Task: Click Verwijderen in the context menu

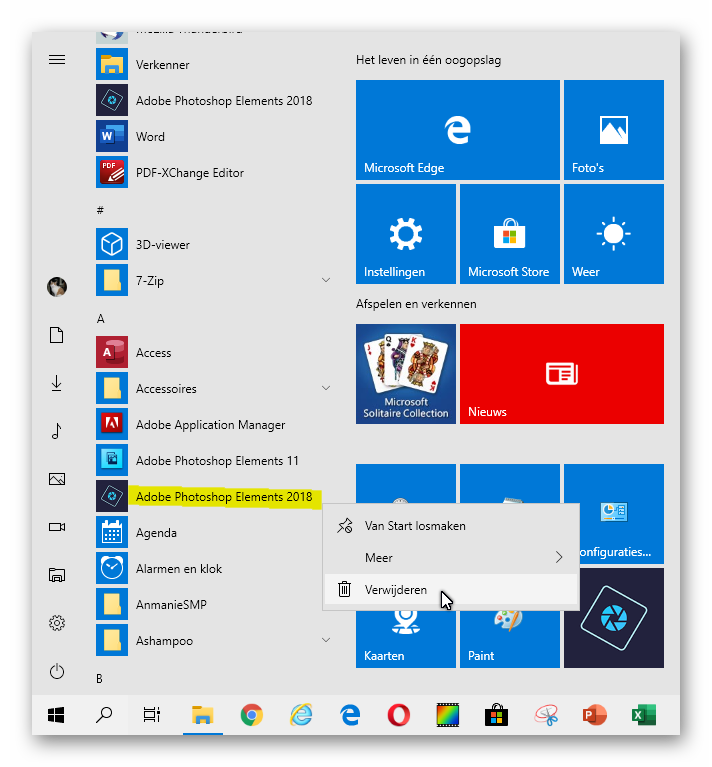Action: pyautogui.click(x=395, y=590)
